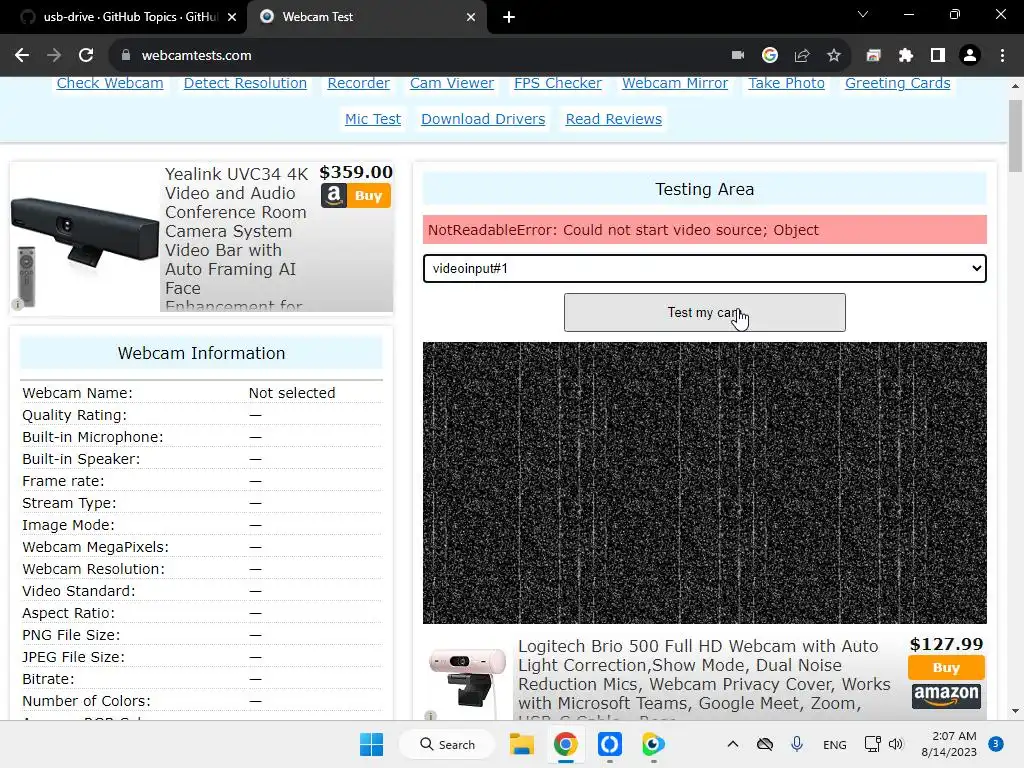This screenshot has height=768, width=1024.
Task: Click the cloud sync tray icon
Action: (x=765, y=744)
